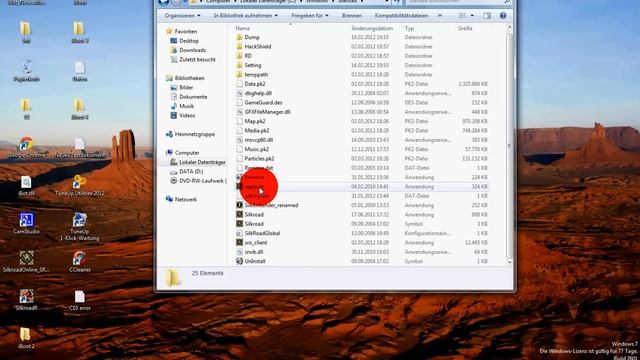This screenshot has height=360, width=640.
Task: Click the Brennen toolbar button
Action: coord(352,16)
